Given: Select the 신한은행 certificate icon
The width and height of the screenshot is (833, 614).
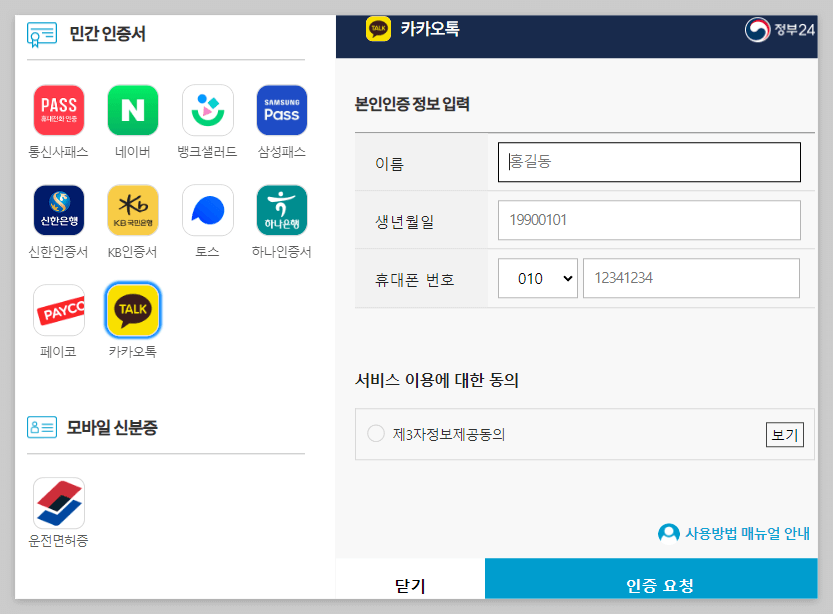Looking at the screenshot, I should 58,210.
